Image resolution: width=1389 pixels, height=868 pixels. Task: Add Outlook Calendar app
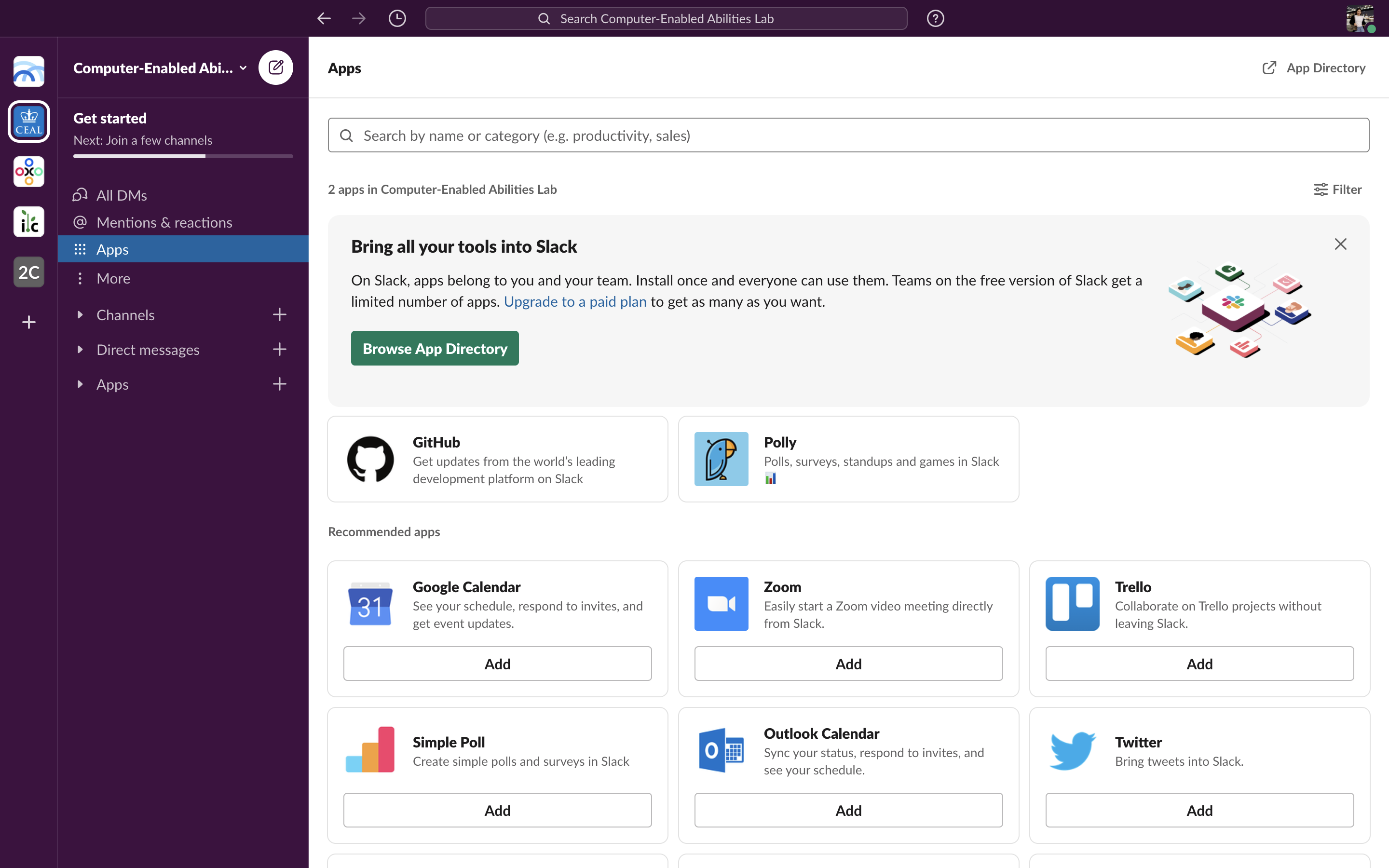(x=848, y=810)
